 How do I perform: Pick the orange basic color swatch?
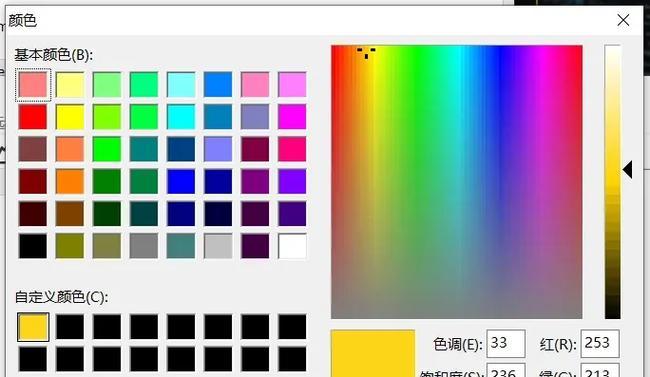(x=70, y=181)
